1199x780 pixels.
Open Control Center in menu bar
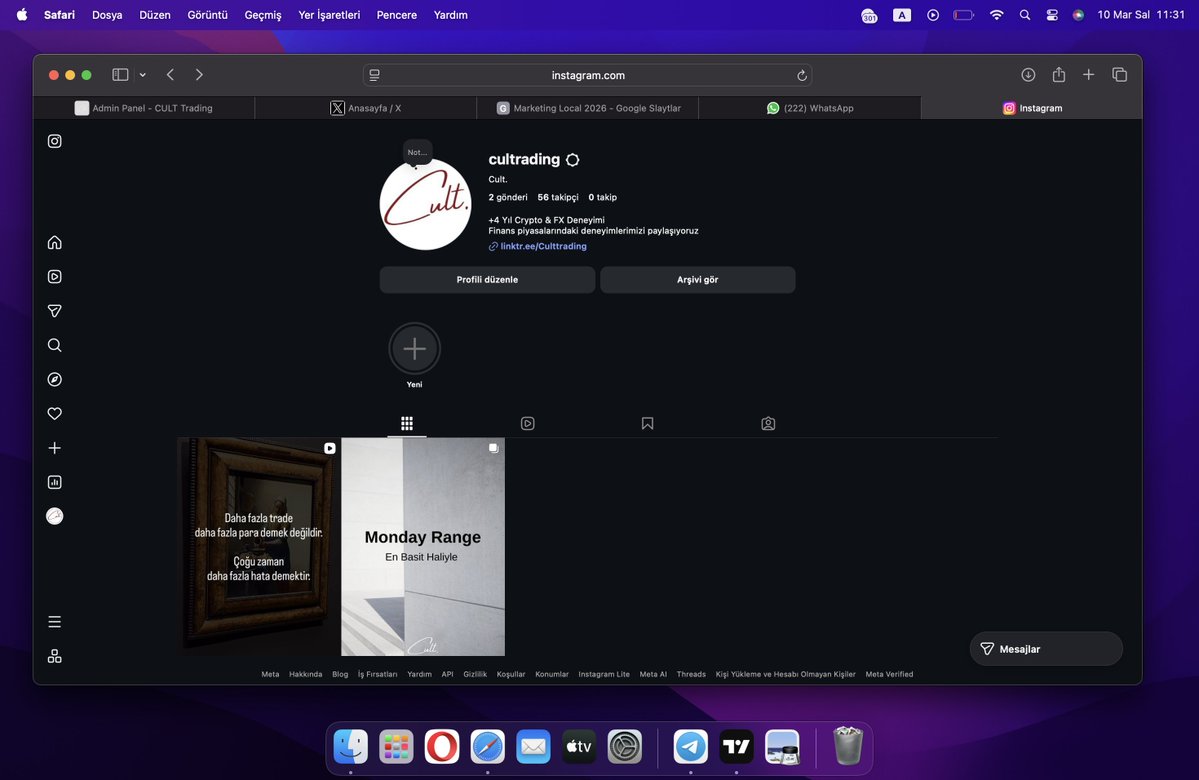1051,15
